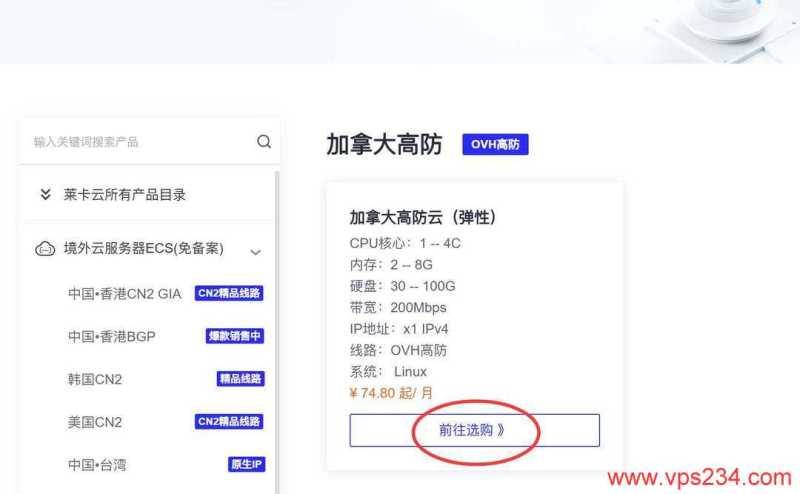800x494 pixels.
Task: Click the 原生IP badge beside 中国•台湾
Action: 246,464
